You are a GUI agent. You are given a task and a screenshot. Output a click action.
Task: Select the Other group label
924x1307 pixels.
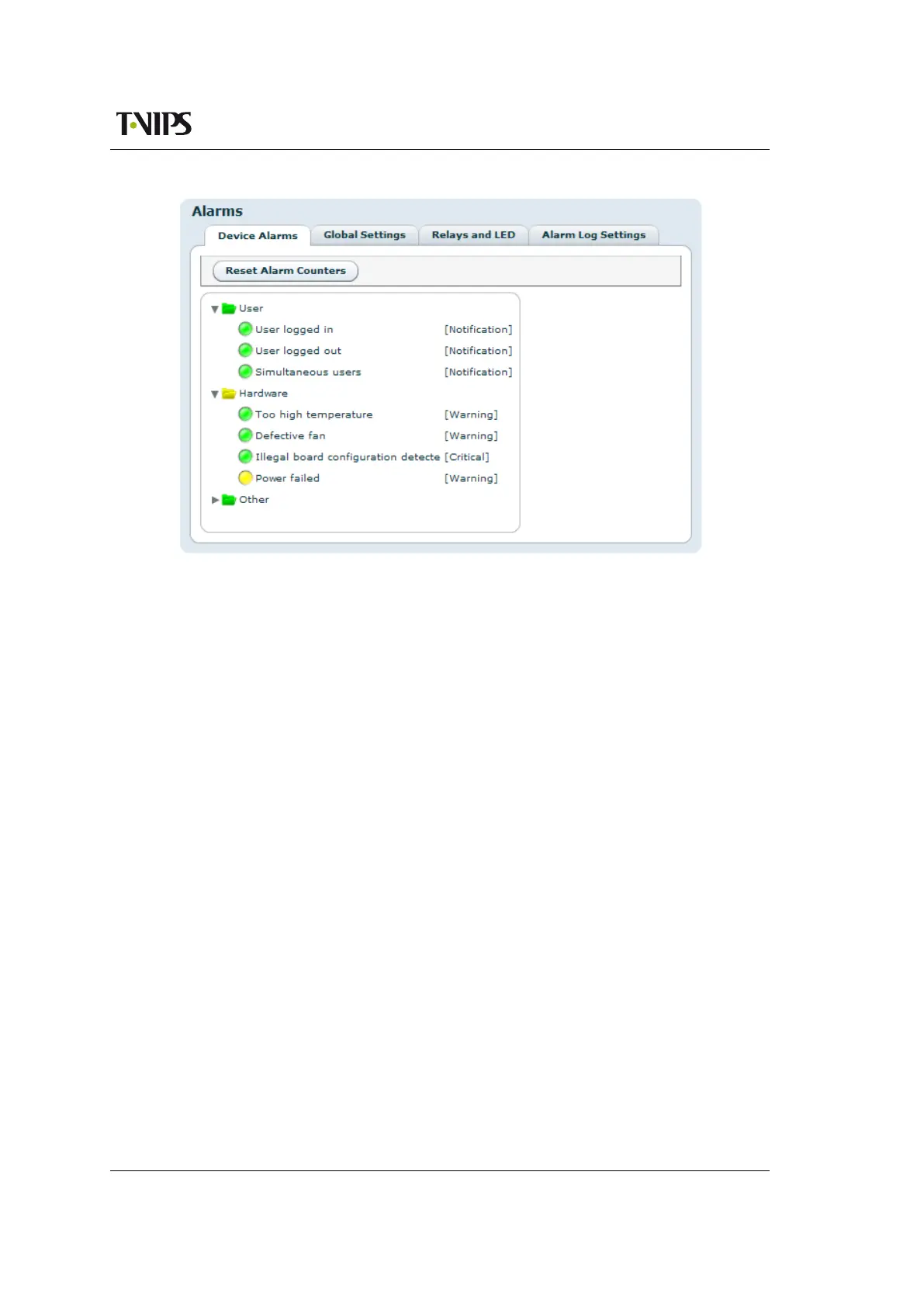point(254,500)
